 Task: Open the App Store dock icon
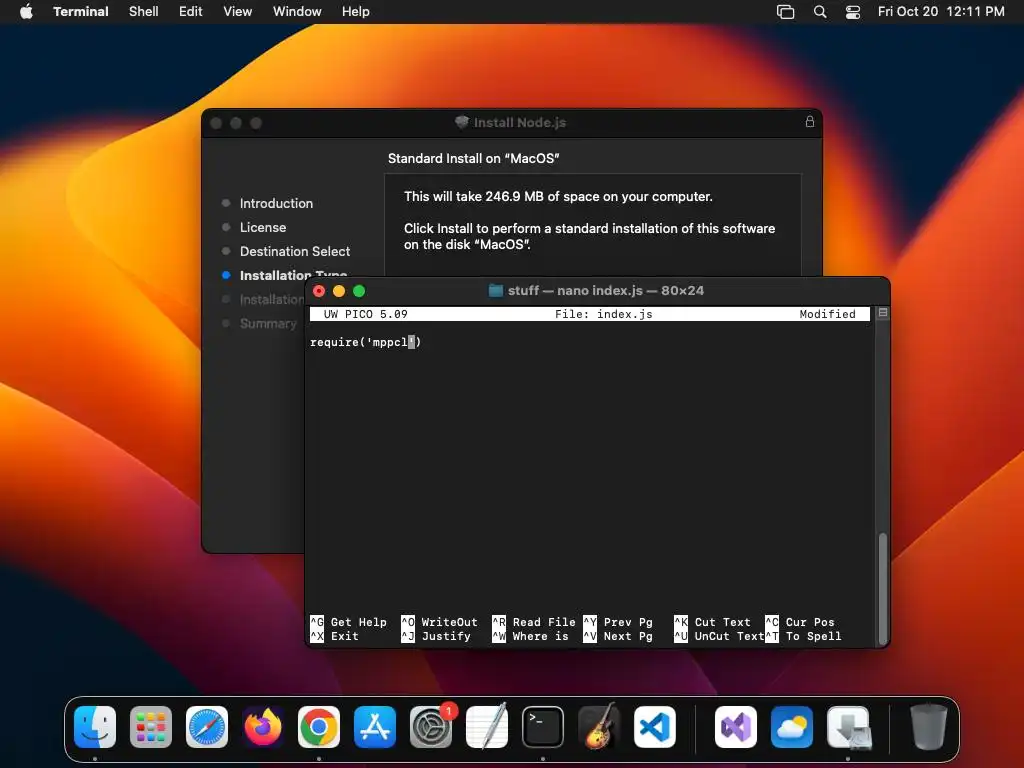[x=375, y=727]
